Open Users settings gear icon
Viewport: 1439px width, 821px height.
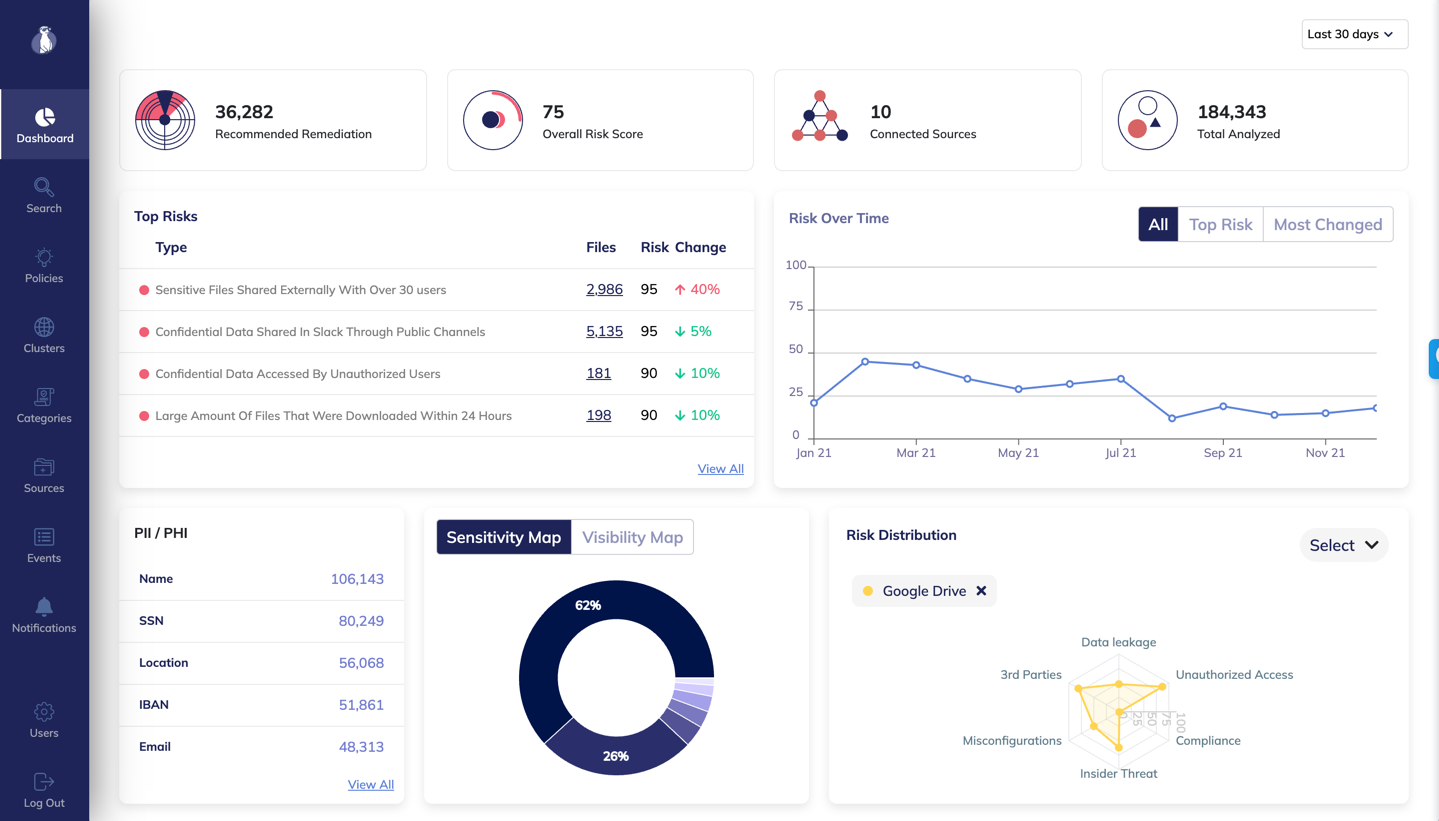[44, 712]
